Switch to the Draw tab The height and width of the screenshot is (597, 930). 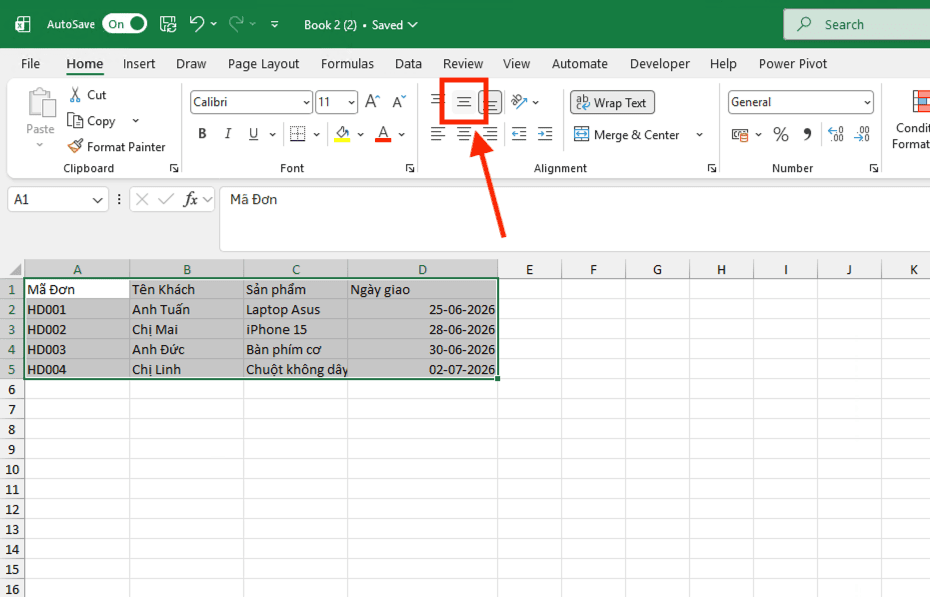[x=191, y=63]
